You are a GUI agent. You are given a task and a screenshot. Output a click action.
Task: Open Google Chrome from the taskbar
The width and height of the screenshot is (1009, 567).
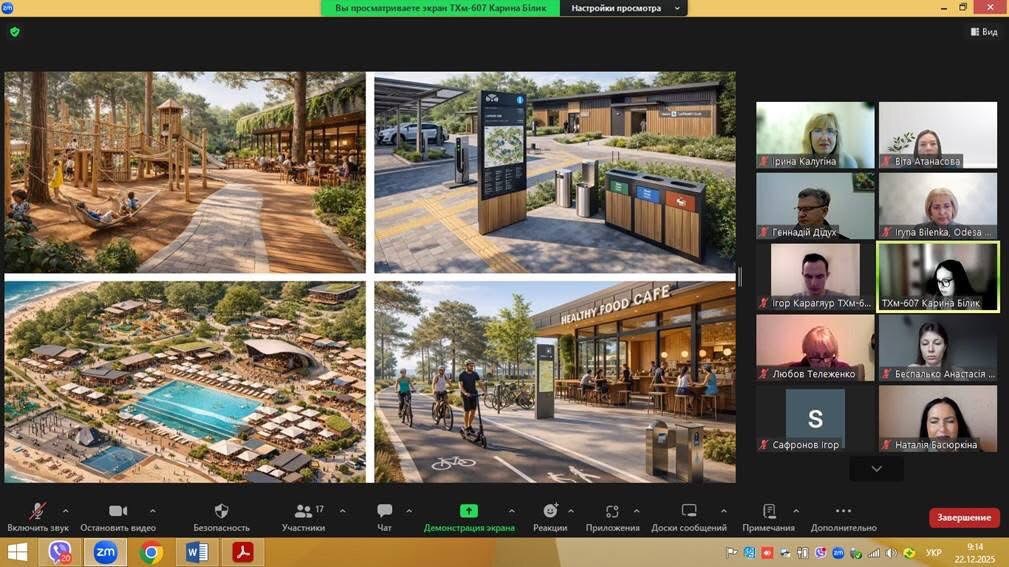[x=151, y=552]
